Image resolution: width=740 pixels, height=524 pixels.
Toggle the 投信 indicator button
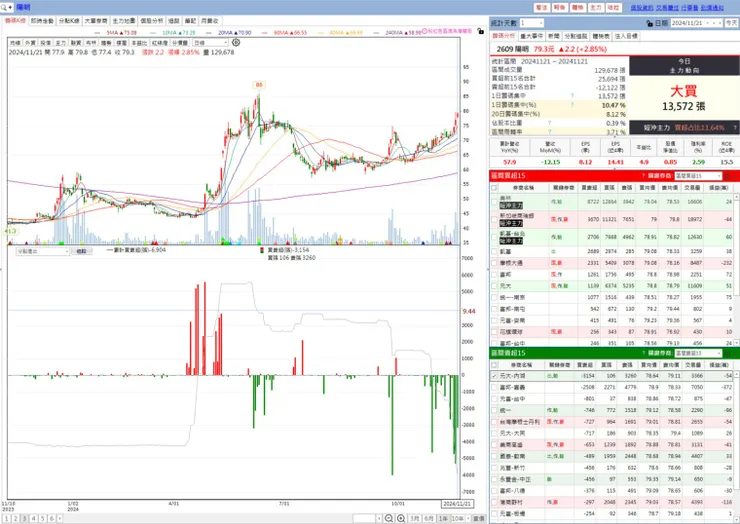45,42
